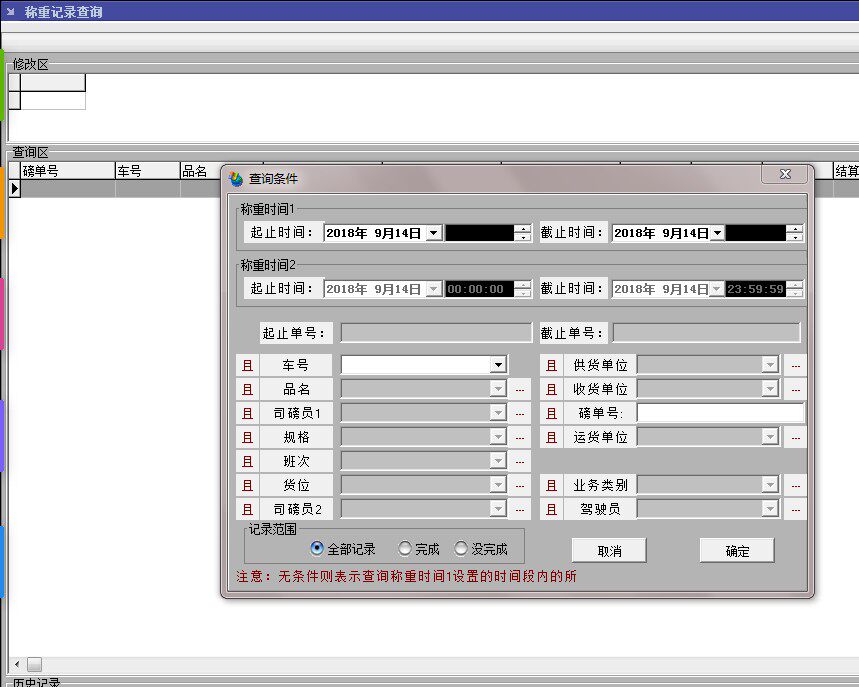The width and height of the screenshot is (859, 687).
Task: Toggle the 且 operator beside 磅单号
Action: pyautogui.click(x=551, y=414)
